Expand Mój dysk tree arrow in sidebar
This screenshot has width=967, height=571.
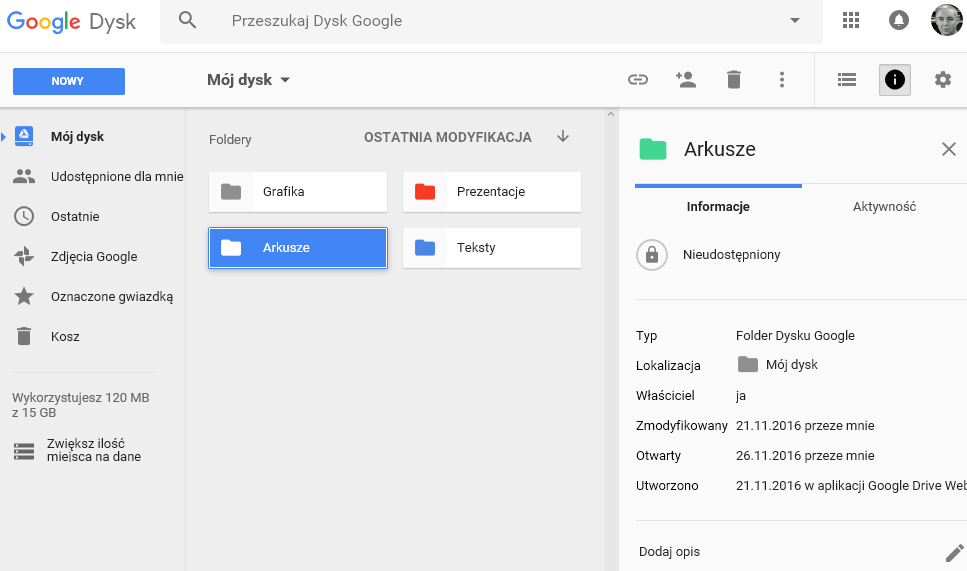pyautogui.click(x=4, y=137)
